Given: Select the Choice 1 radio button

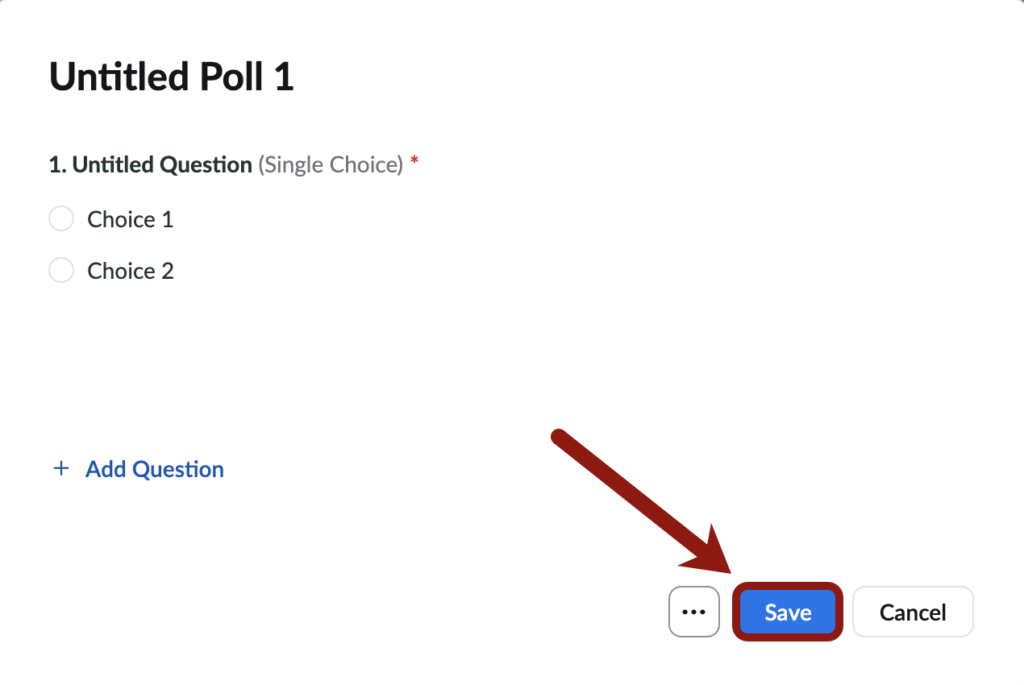Looking at the screenshot, I should pyautogui.click(x=61, y=218).
